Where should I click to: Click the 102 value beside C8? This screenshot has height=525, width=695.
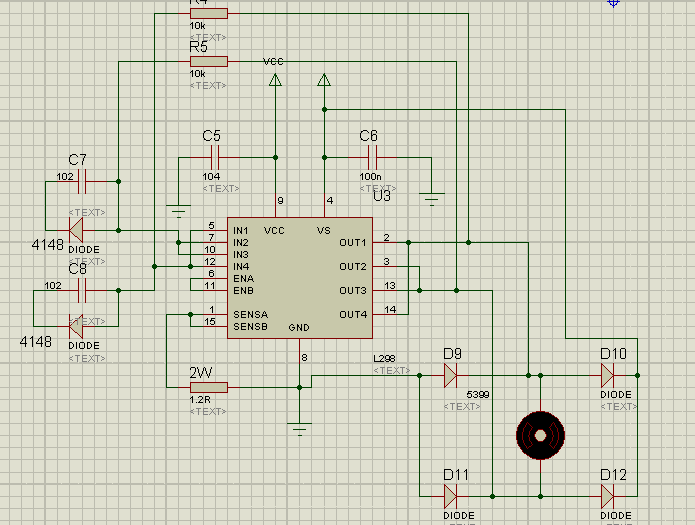coord(53,286)
